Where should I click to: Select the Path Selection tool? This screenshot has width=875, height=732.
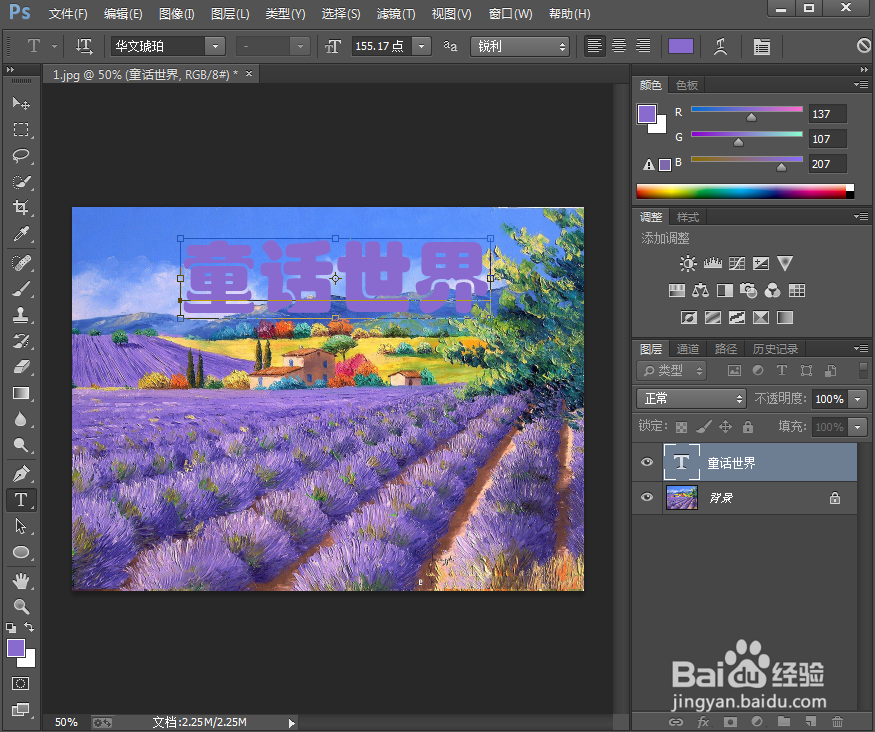coord(21,526)
